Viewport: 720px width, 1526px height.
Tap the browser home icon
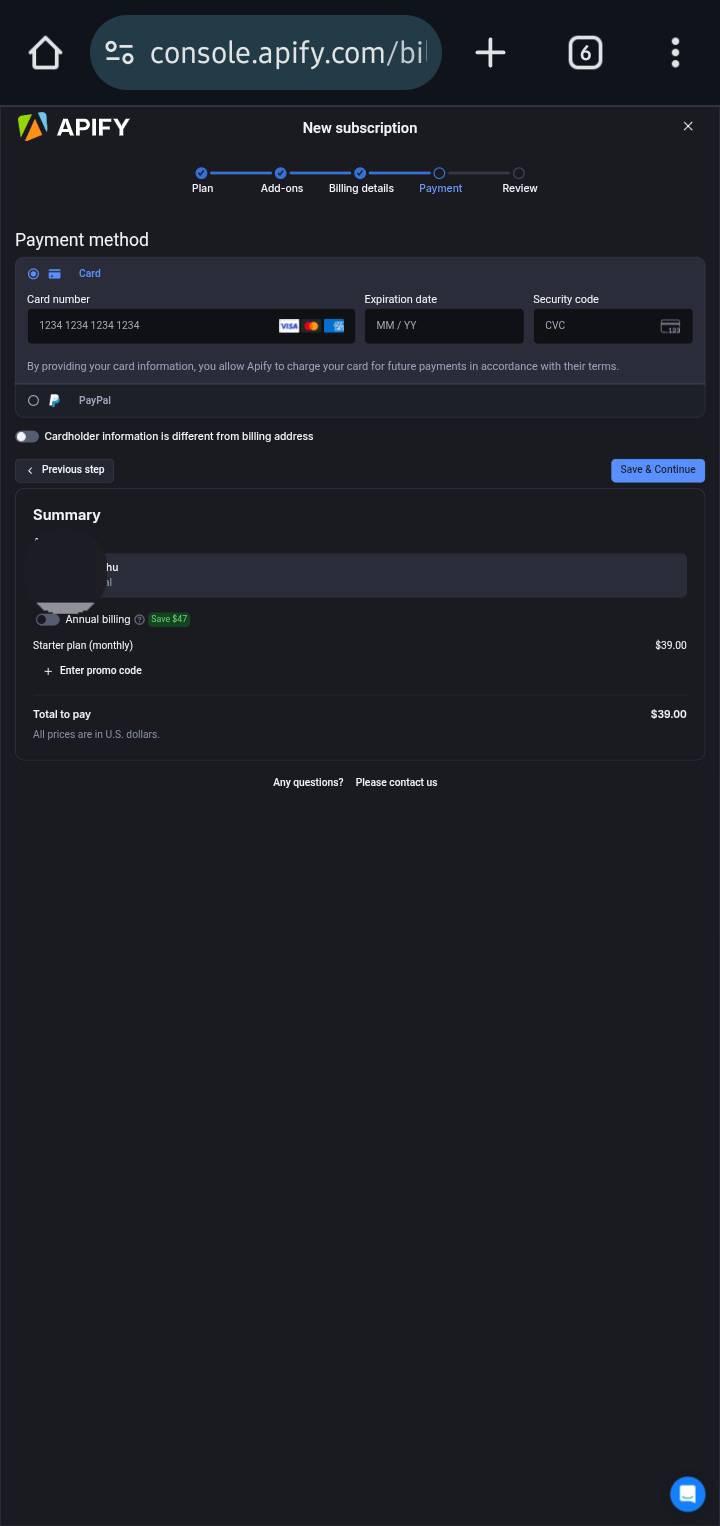click(46, 53)
